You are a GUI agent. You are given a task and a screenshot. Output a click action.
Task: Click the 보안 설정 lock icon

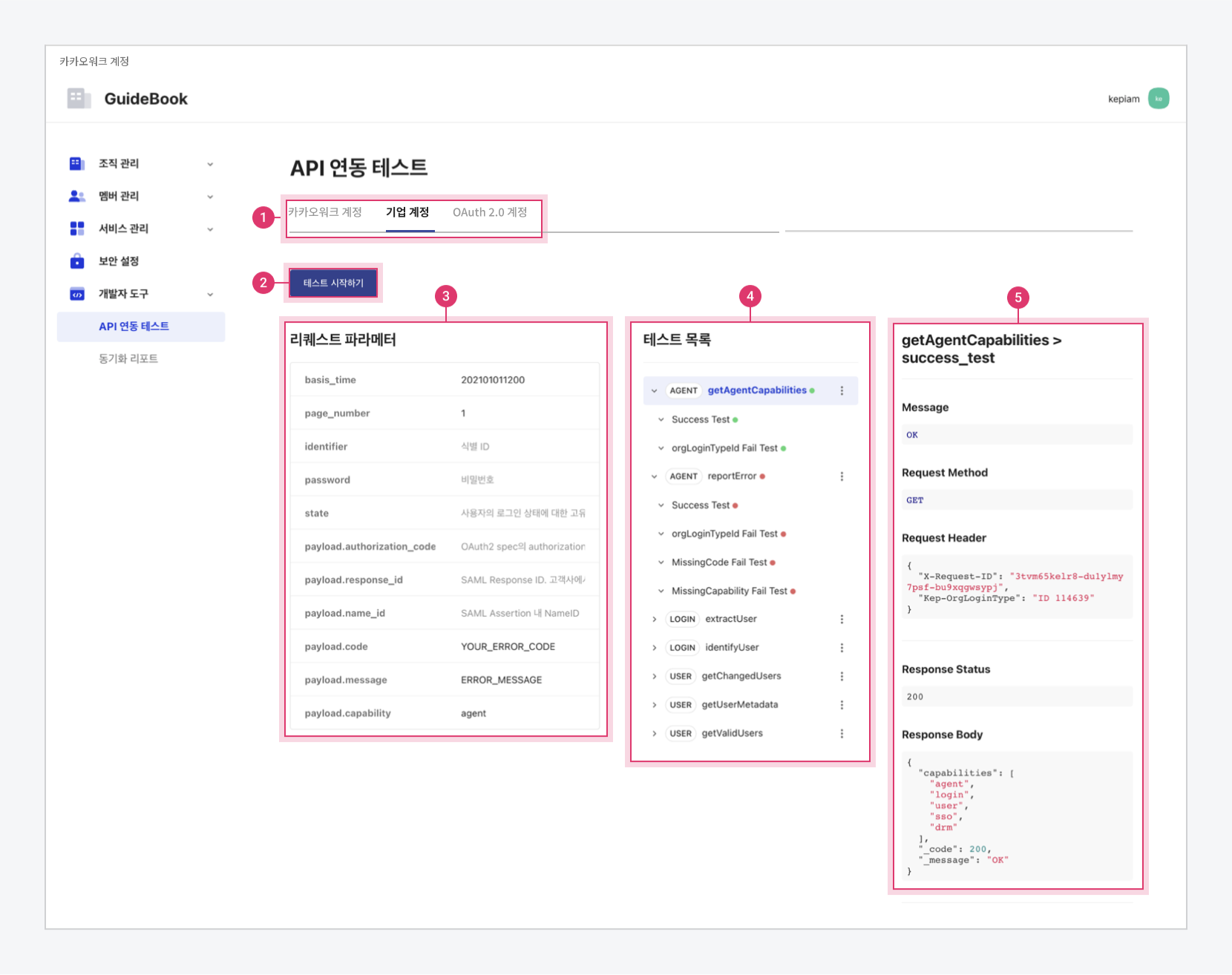click(x=76, y=261)
